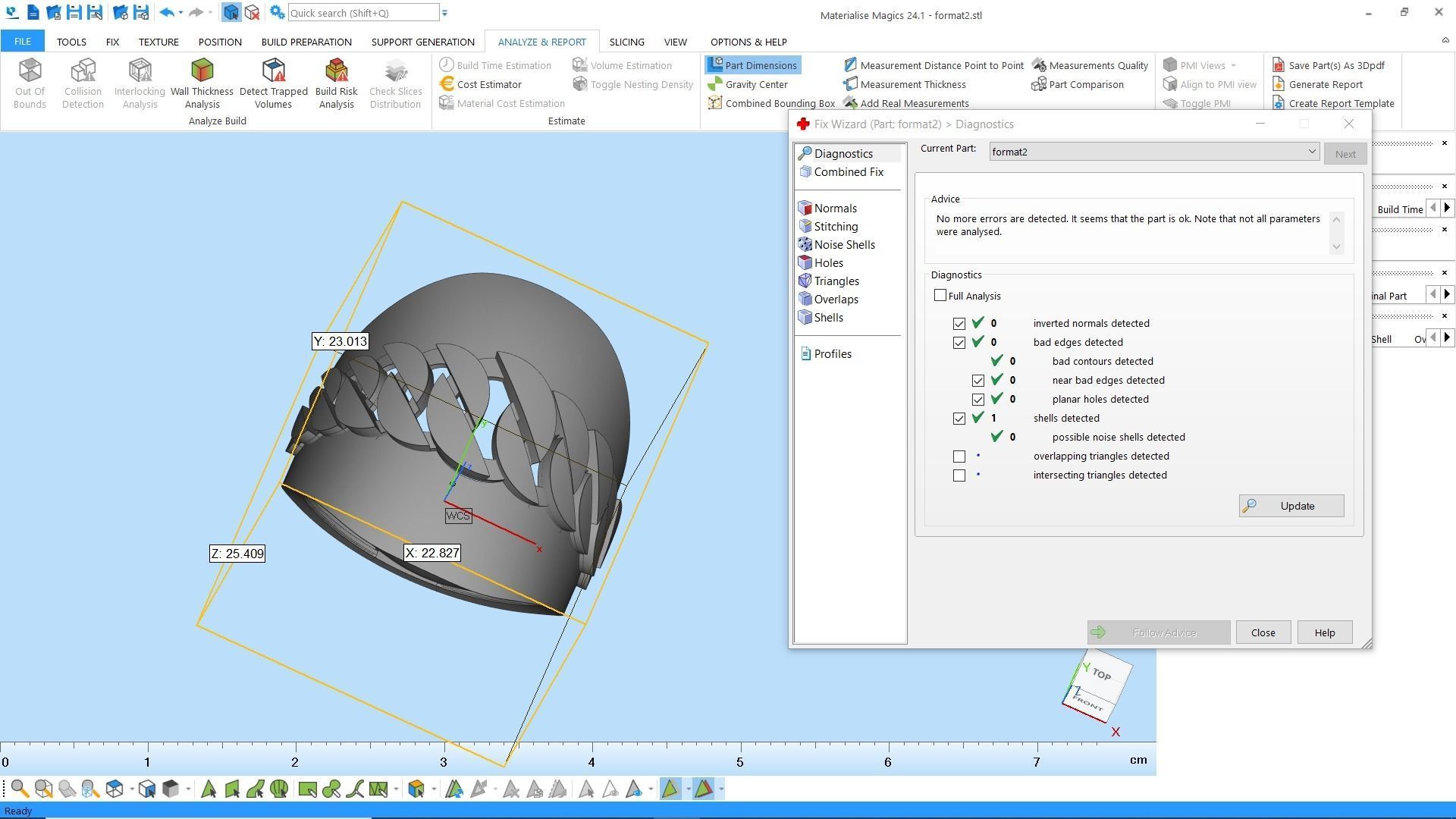Open the PMI Views dropdown arrow
1456x819 pixels.
(1233, 66)
